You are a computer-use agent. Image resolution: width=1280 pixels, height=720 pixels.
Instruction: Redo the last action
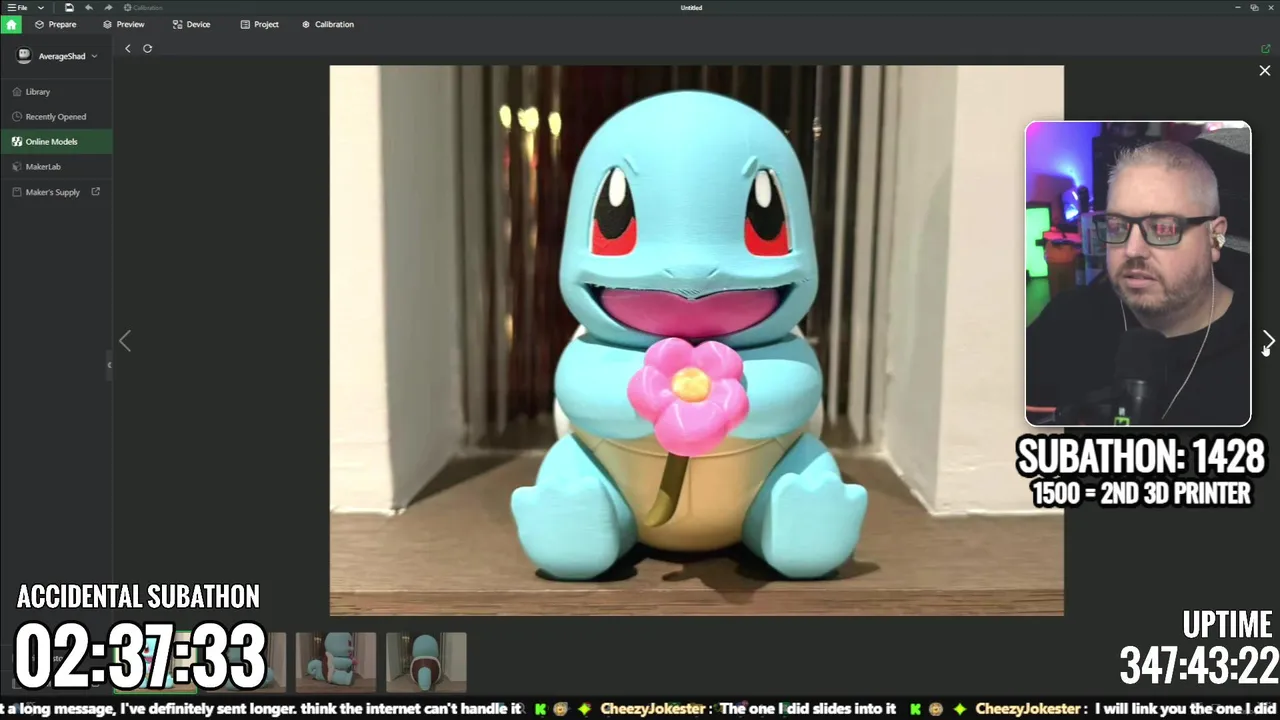point(108,7)
